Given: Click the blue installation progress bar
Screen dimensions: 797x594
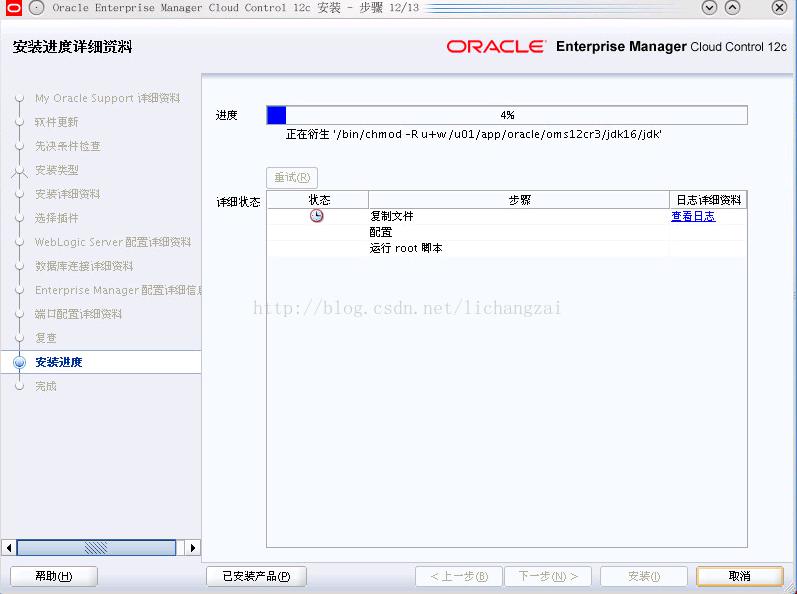Looking at the screenshot, I should click(507, 115).
